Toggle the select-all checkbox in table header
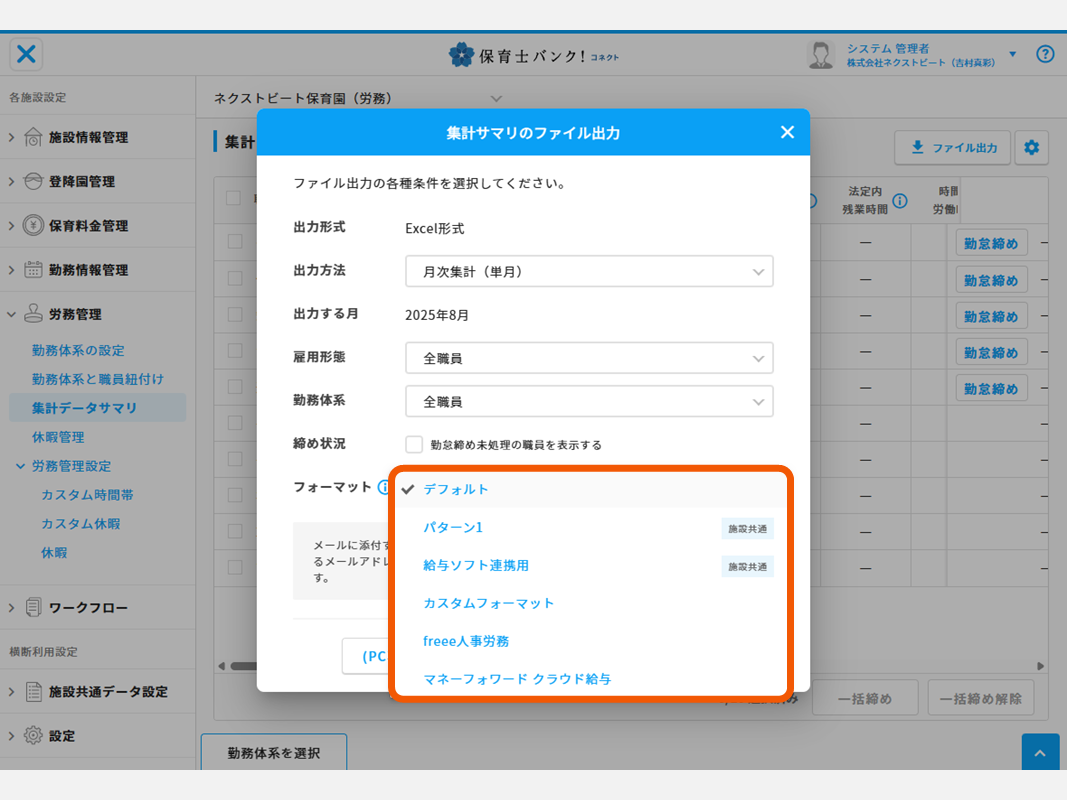 (x=234, y=198)
